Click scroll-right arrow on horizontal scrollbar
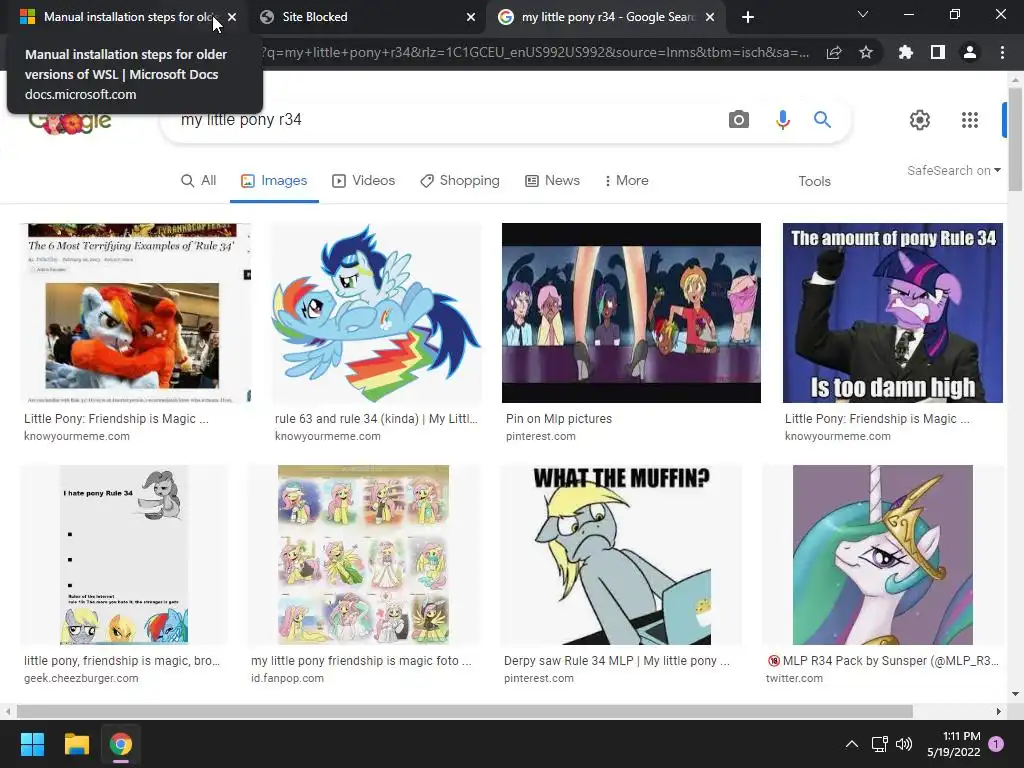Image resolution: width=1024 pixels, height=768 pixels. 999,711
